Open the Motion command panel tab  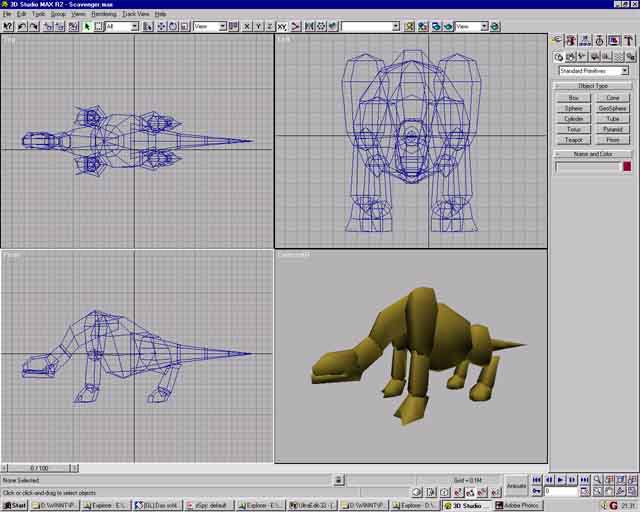coord(600,41)
